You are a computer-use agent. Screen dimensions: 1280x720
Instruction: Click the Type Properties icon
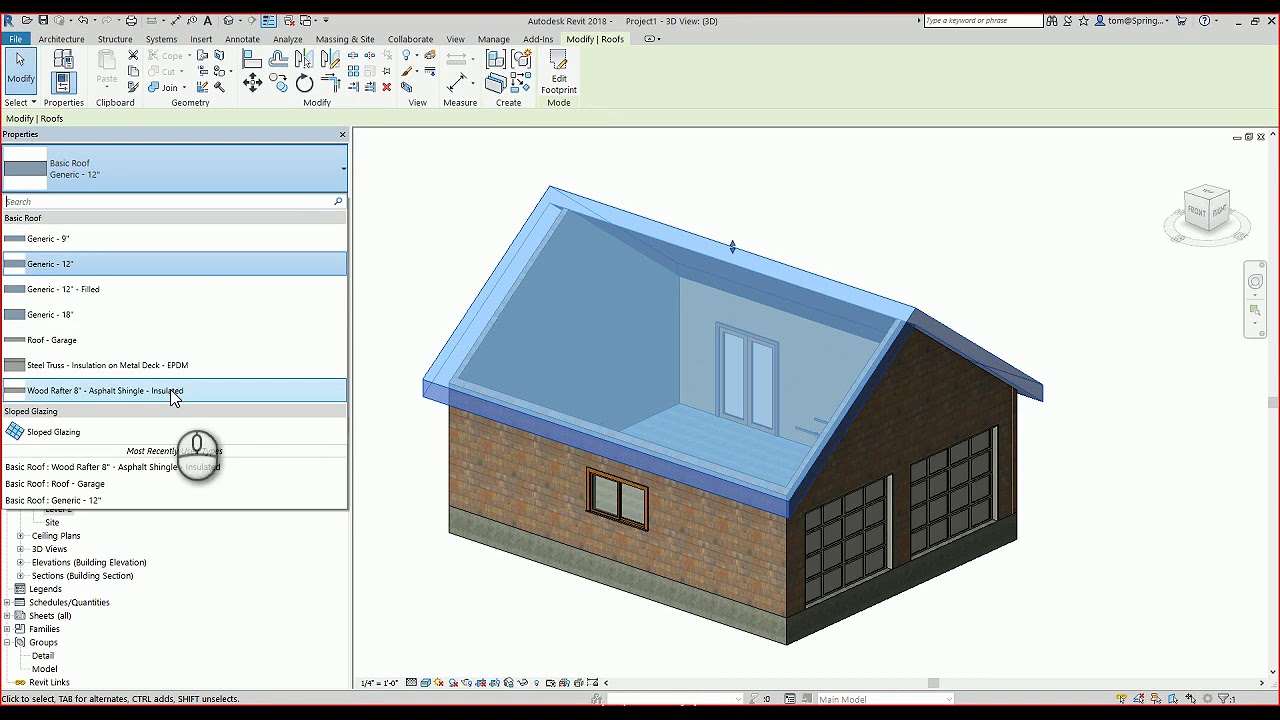(63, 60)
